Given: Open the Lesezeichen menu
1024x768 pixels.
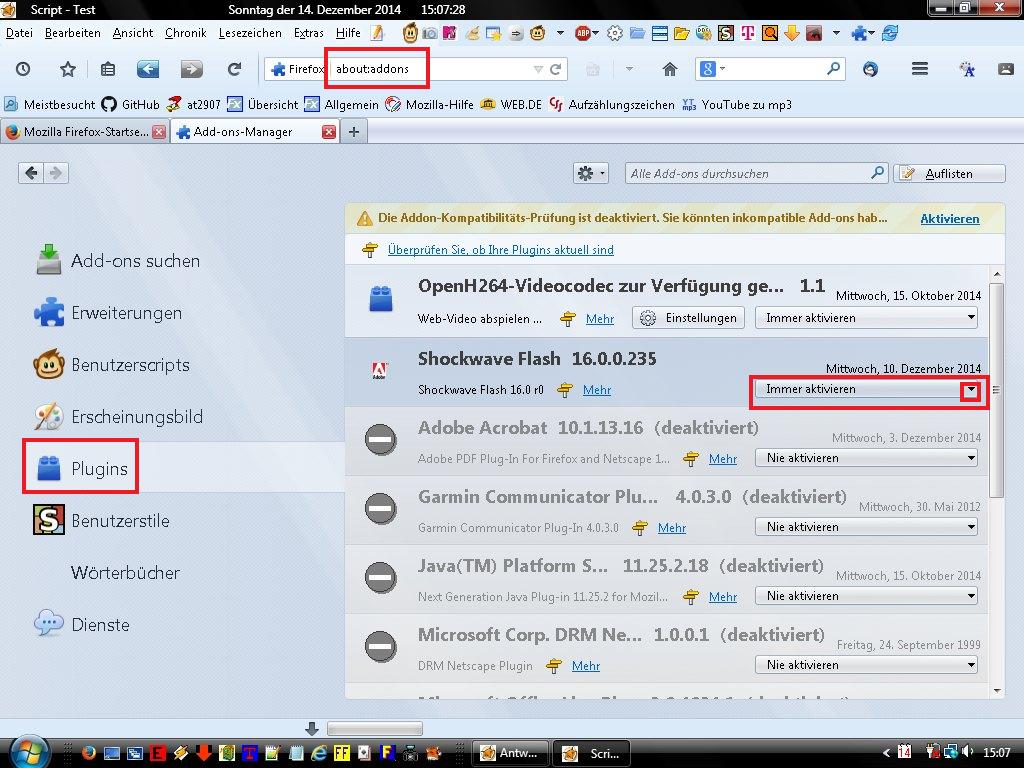Looking at the screenshot, I should [250, 33].
